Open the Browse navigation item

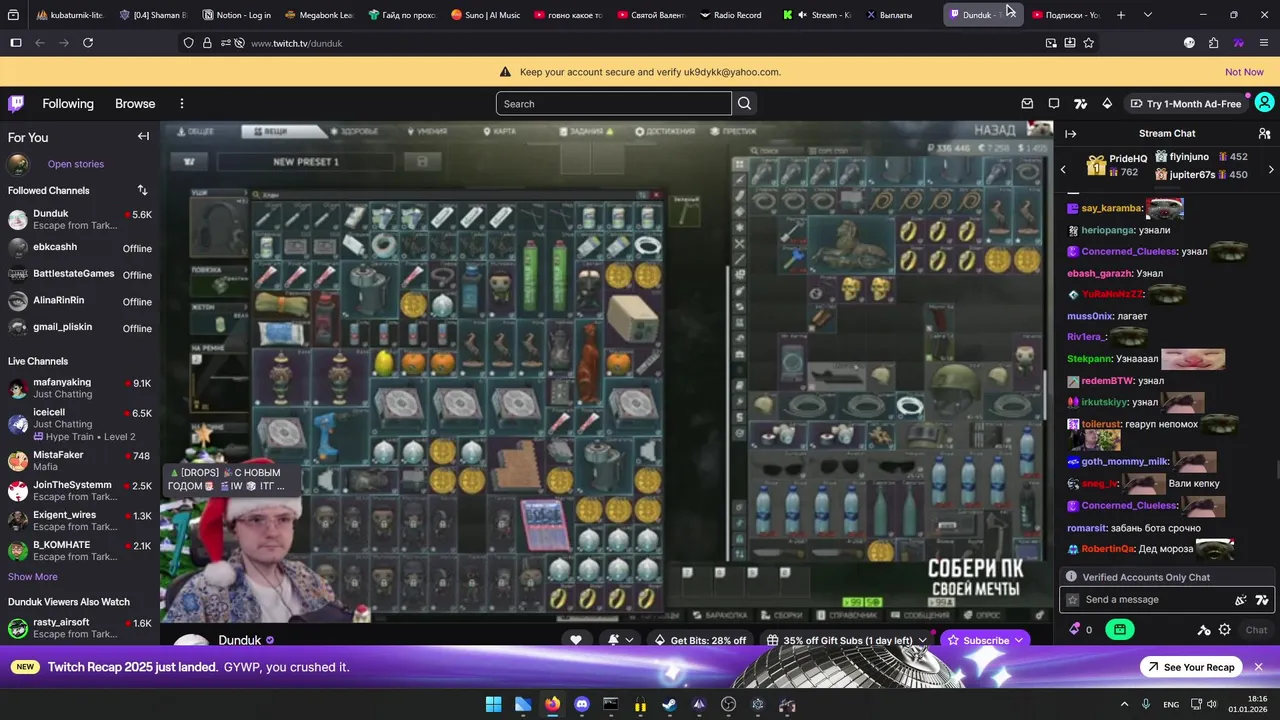135,104
